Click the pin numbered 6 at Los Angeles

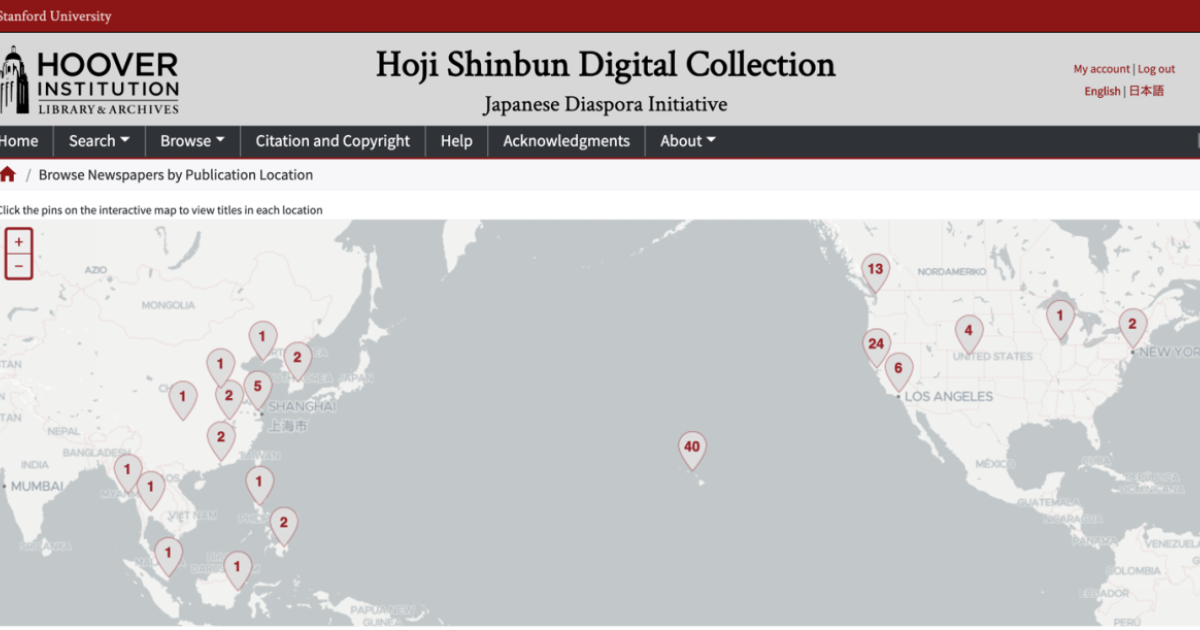898,372
